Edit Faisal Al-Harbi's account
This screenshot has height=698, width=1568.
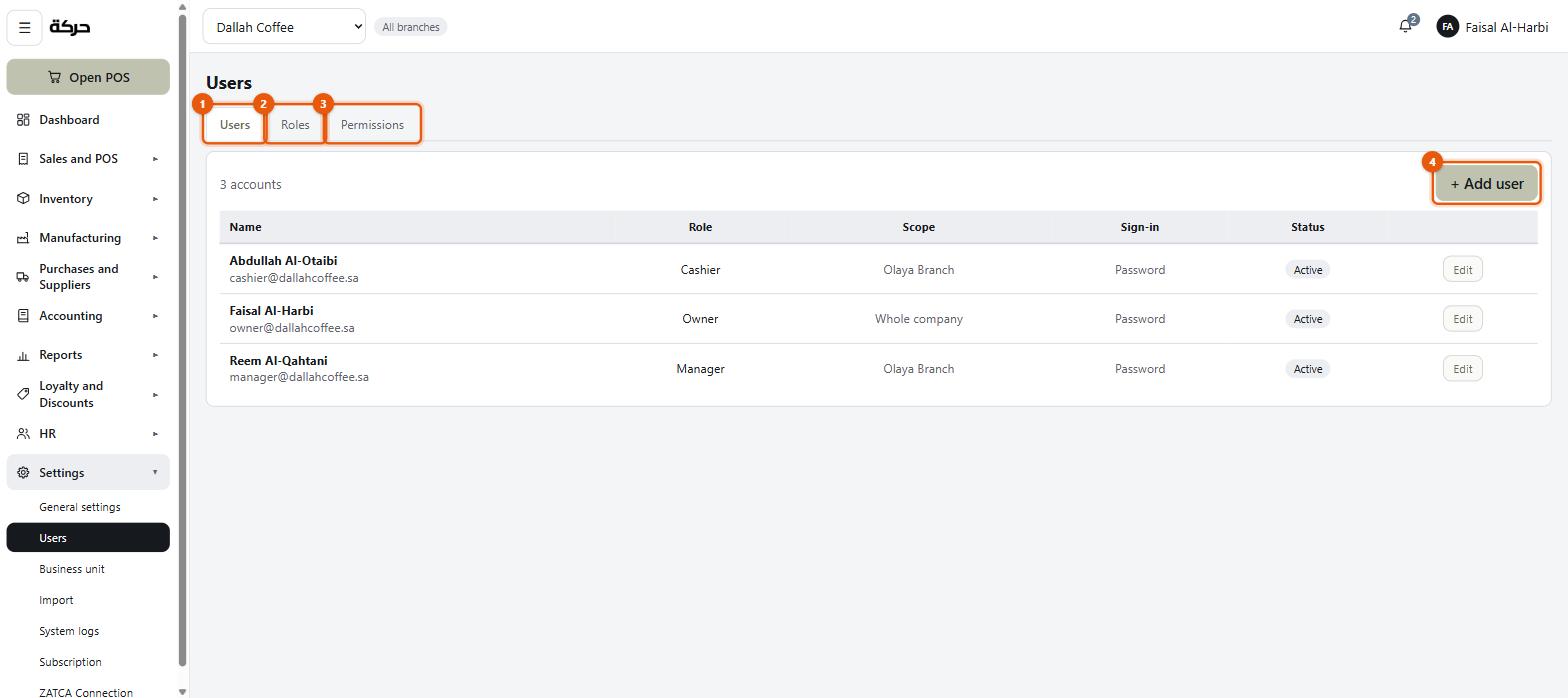click(1462, 319)
